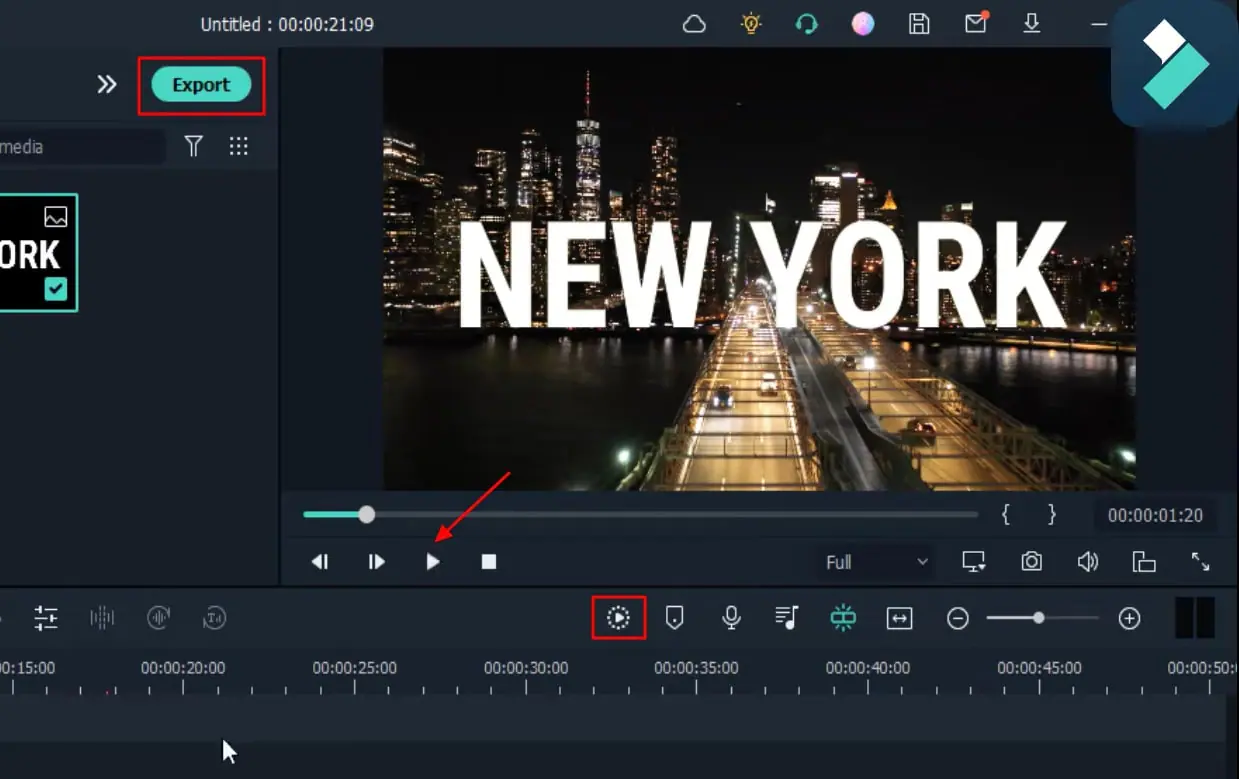Open preview display monitor settings

click(974, 562)
